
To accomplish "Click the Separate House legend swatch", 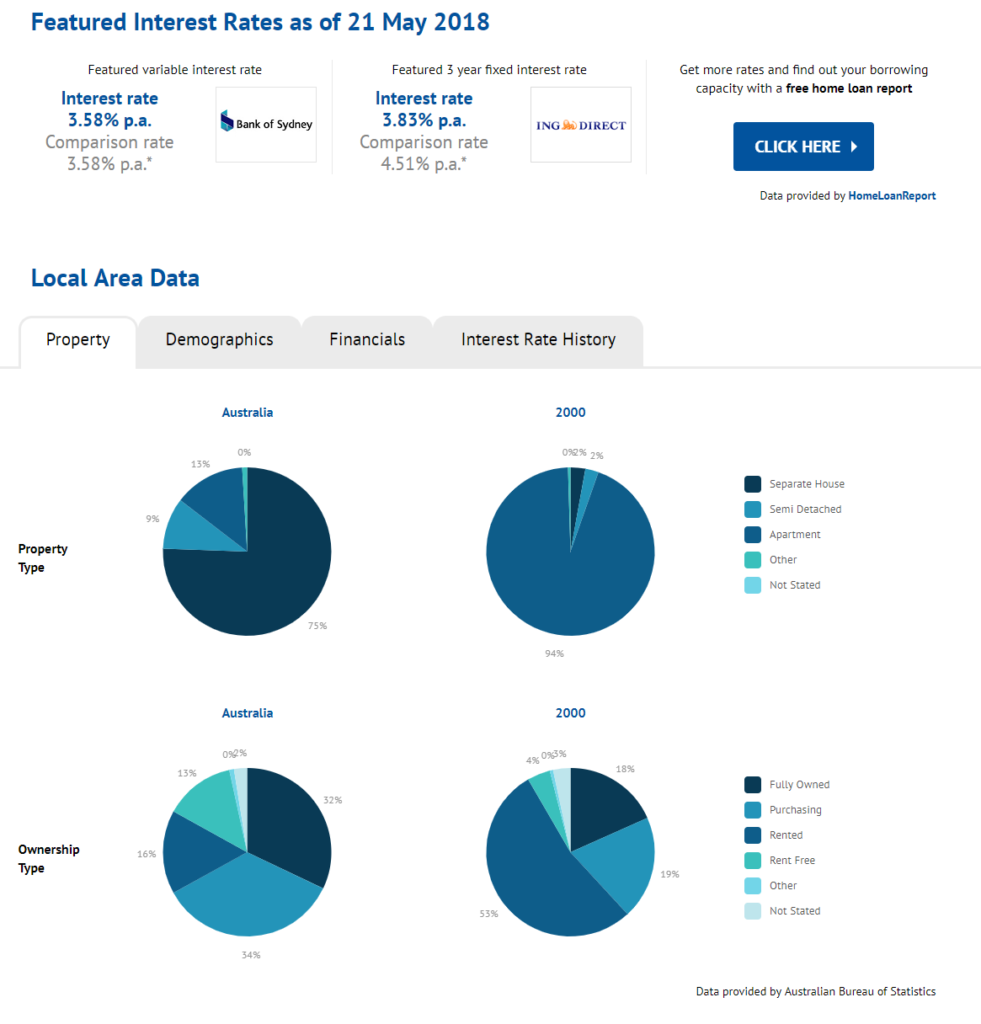I will pos(752,484).
